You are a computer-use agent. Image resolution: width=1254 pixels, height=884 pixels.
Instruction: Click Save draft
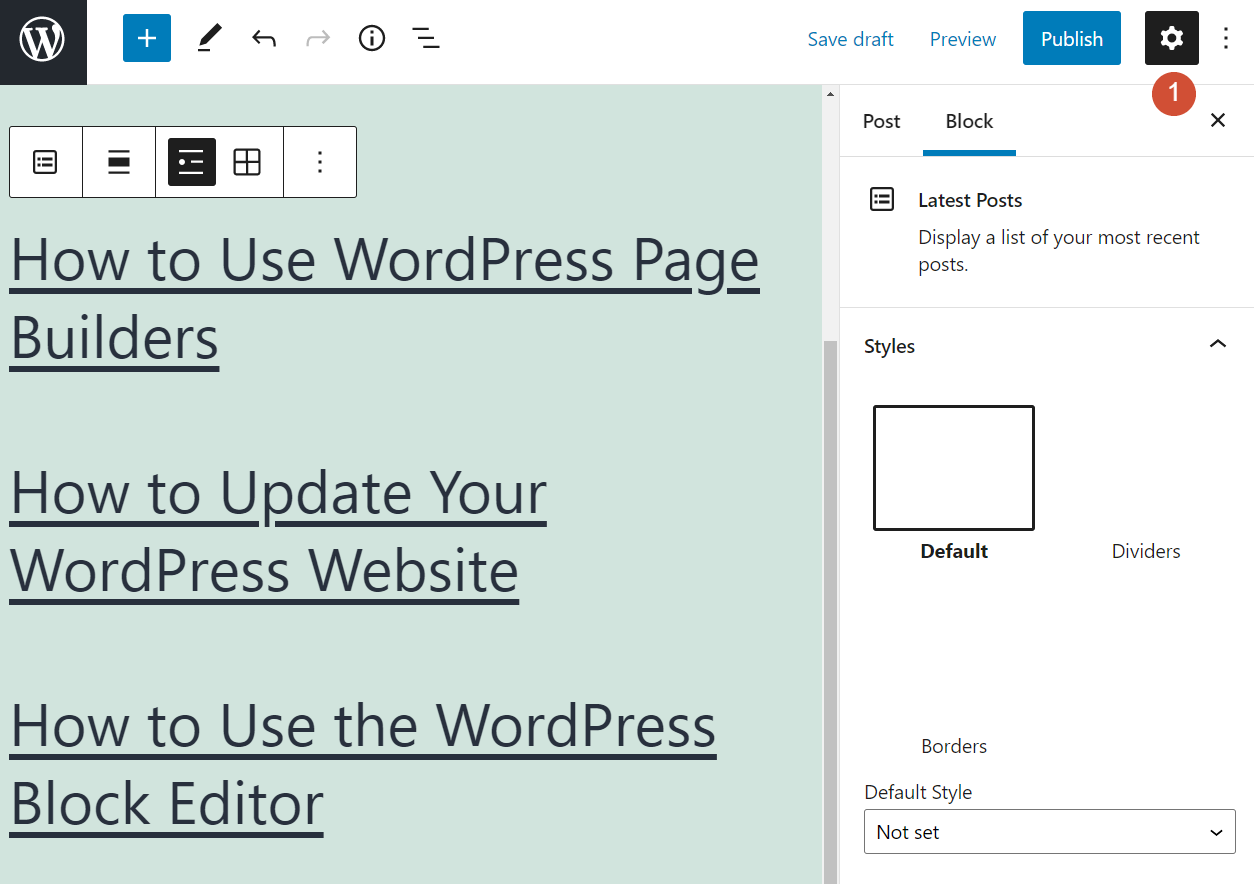(x=850, y=39)
